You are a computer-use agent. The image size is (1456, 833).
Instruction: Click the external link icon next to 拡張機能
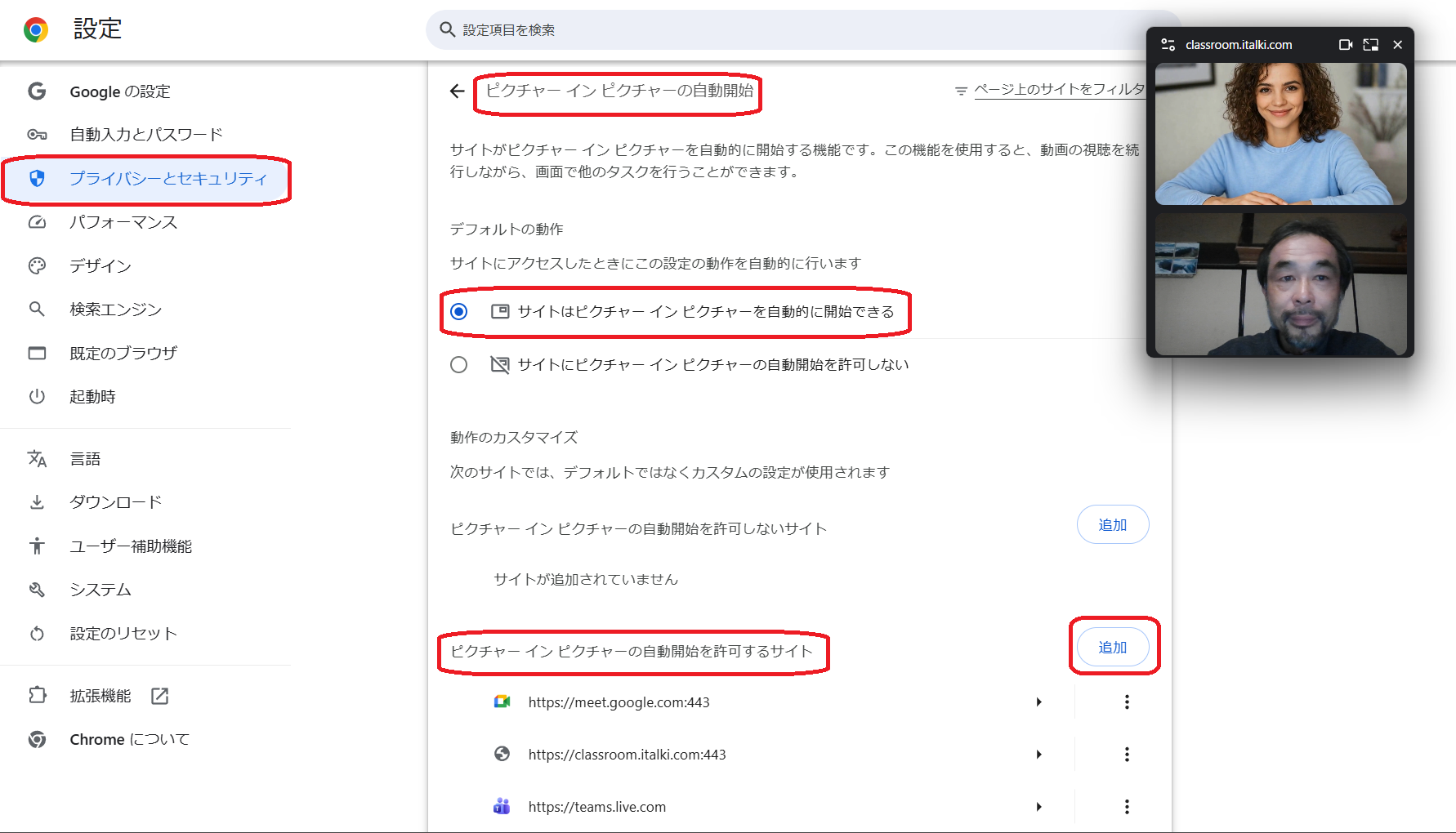(x=160, y=696)
